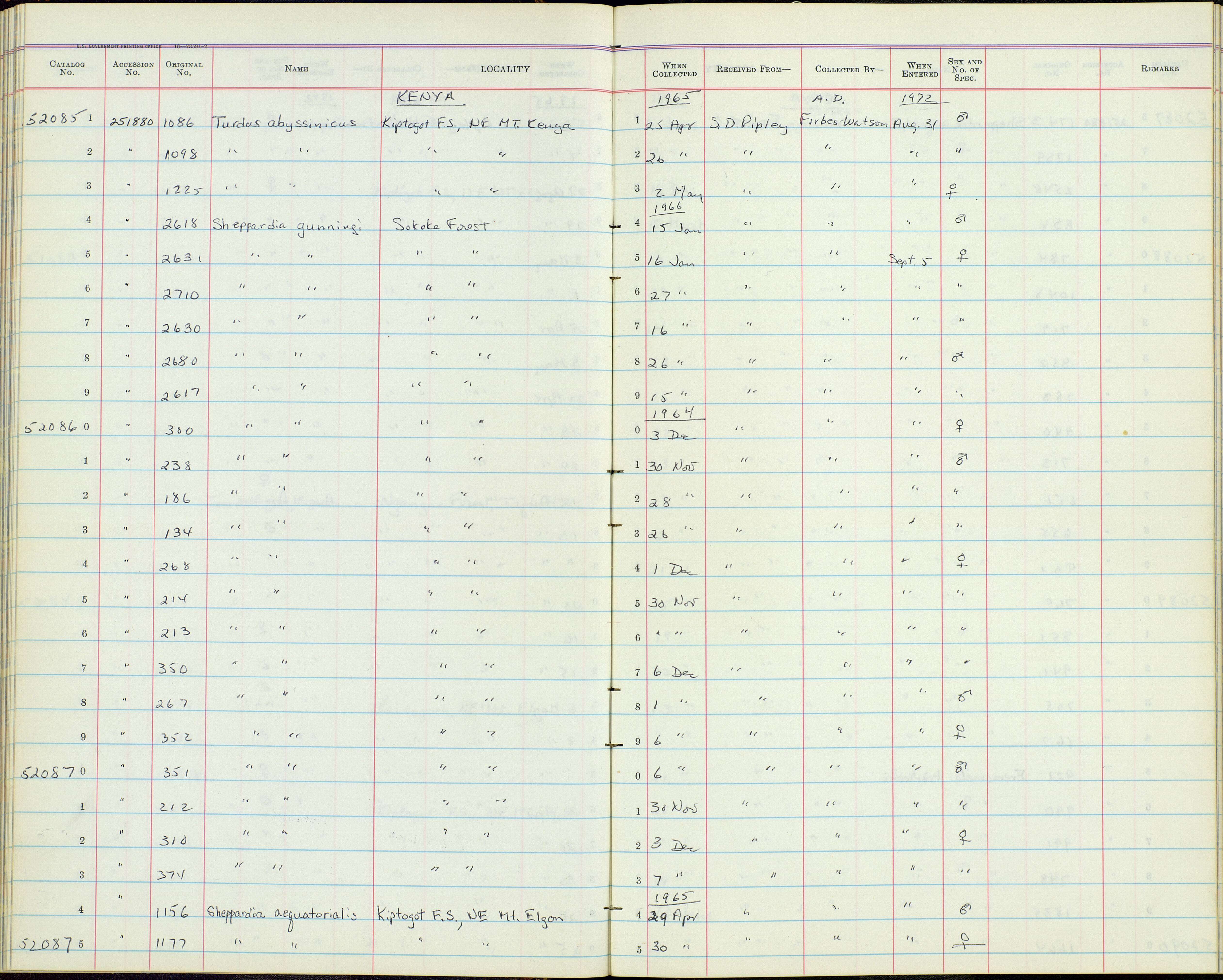Click the 'When Collected' column header
This screenshot has height=980, width=1223.
click(674, 70)
